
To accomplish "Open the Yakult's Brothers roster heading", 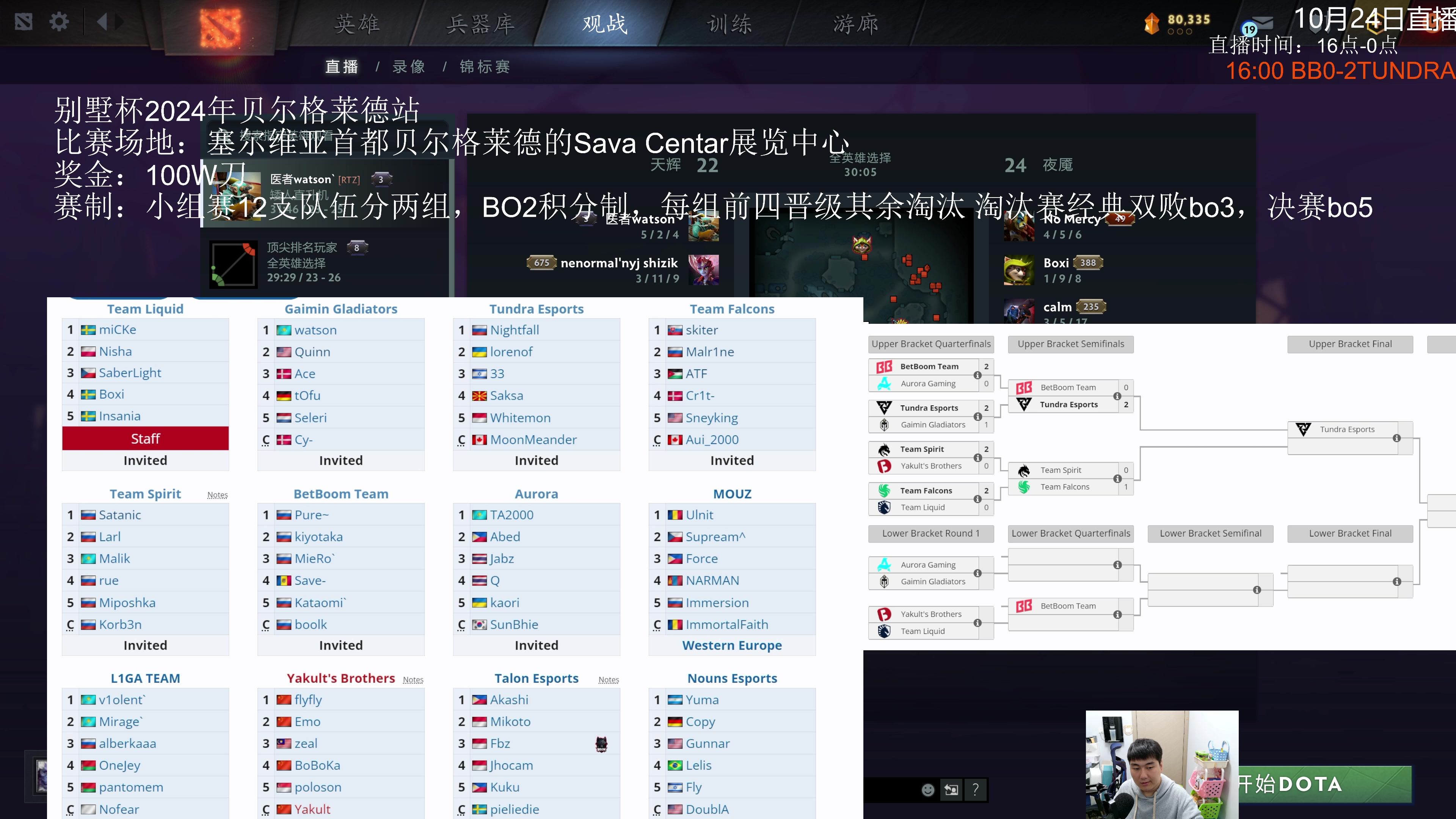I will tap(341, 678).
